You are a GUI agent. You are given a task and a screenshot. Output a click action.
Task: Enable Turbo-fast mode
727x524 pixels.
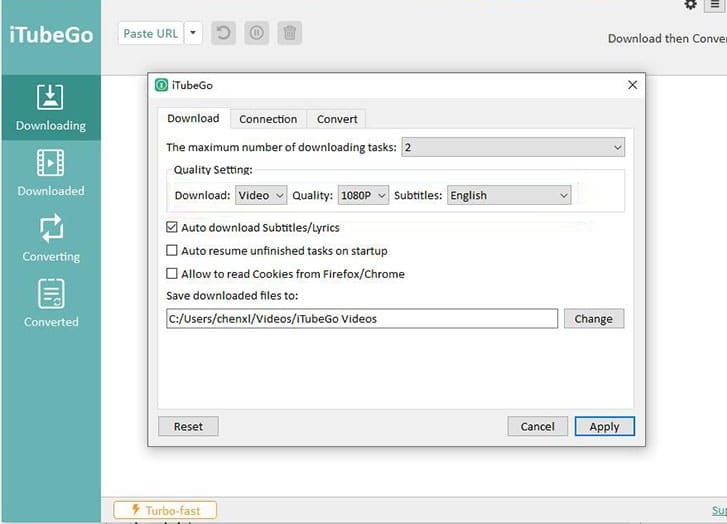165,510
